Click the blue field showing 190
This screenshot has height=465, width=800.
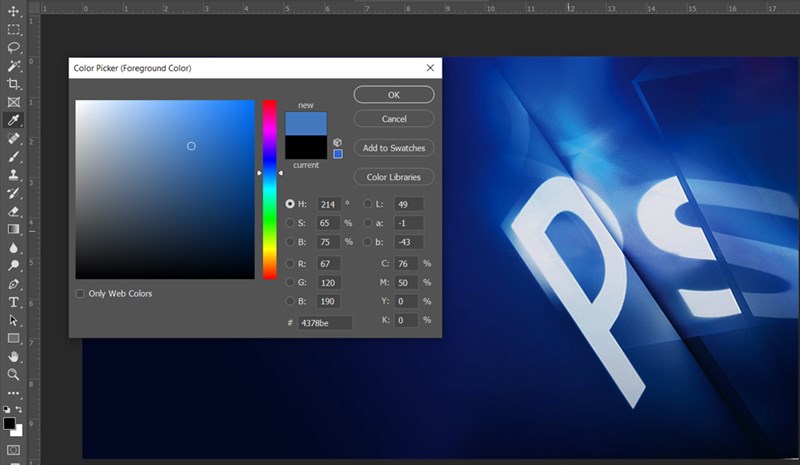329,301
